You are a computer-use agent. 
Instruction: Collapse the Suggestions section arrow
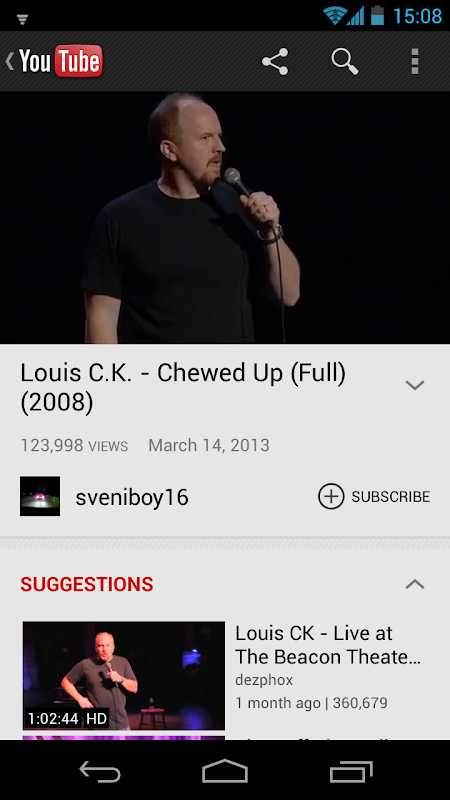coord(415,584)
